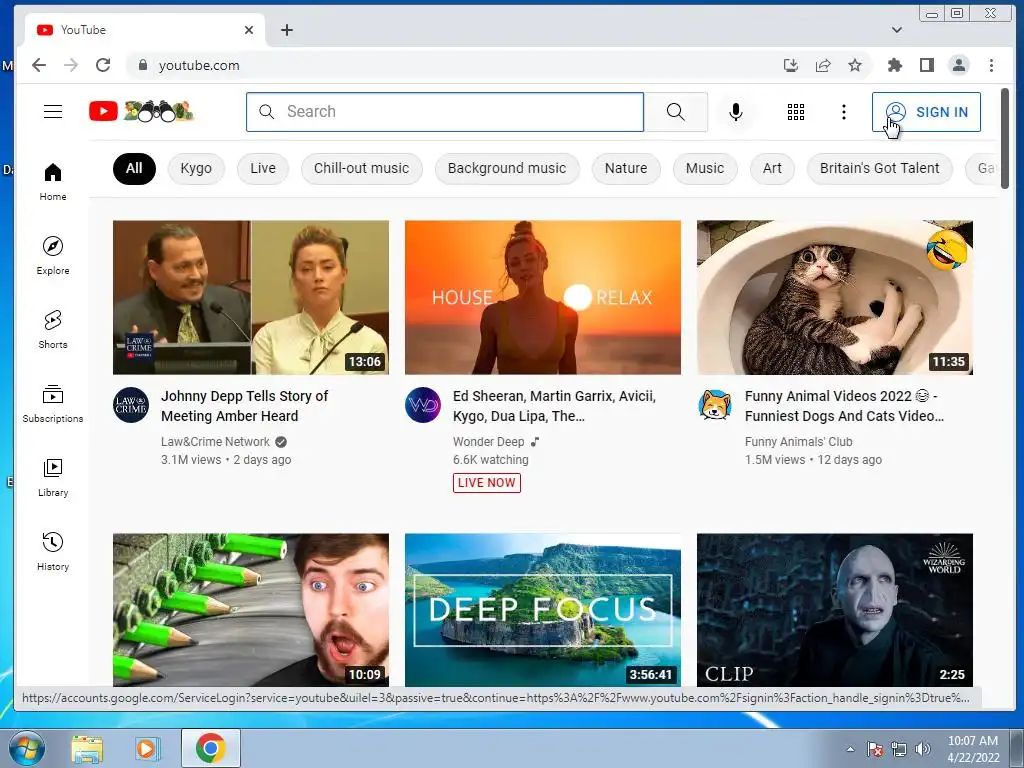Go to Home in sidebar

click(x=53, y=182)
